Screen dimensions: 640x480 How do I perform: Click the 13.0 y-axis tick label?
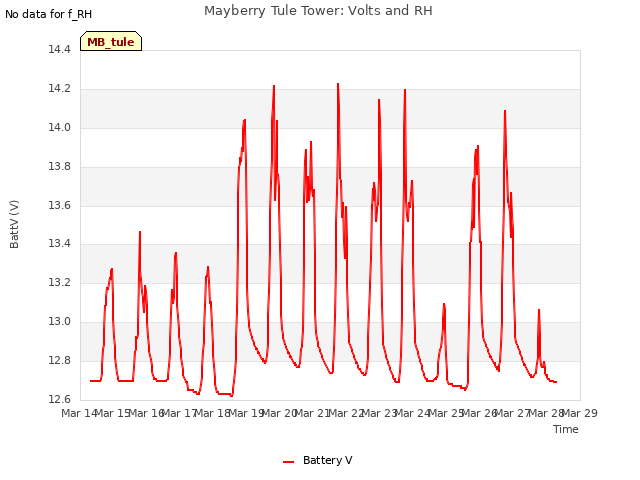59,322
